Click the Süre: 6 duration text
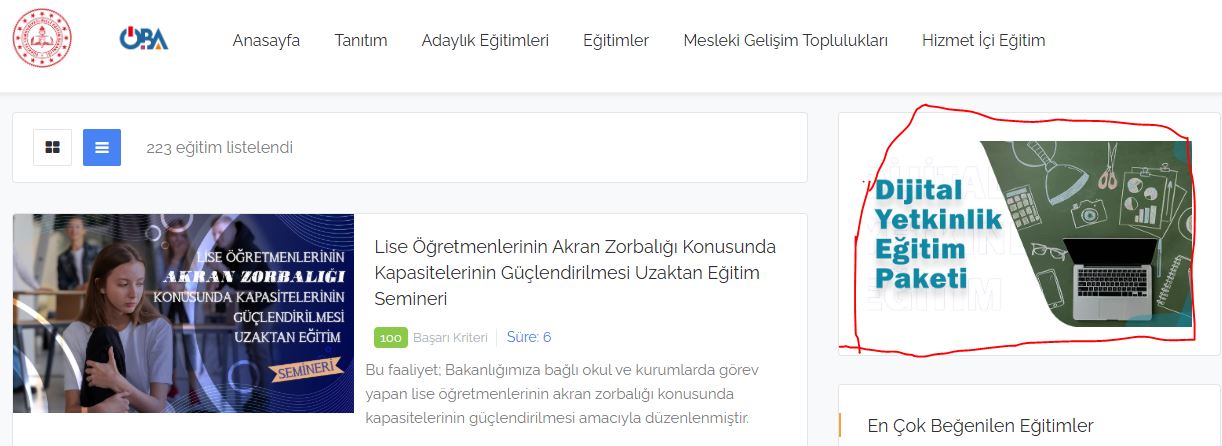This screenshot has height=446, width=1222. (529, 337)
